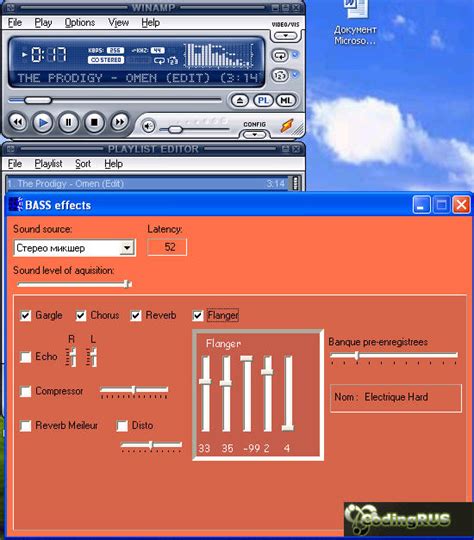Click the Flanger slider above value -99
Viewport: 474px width, 540px height.
click(x=247, y=394)
